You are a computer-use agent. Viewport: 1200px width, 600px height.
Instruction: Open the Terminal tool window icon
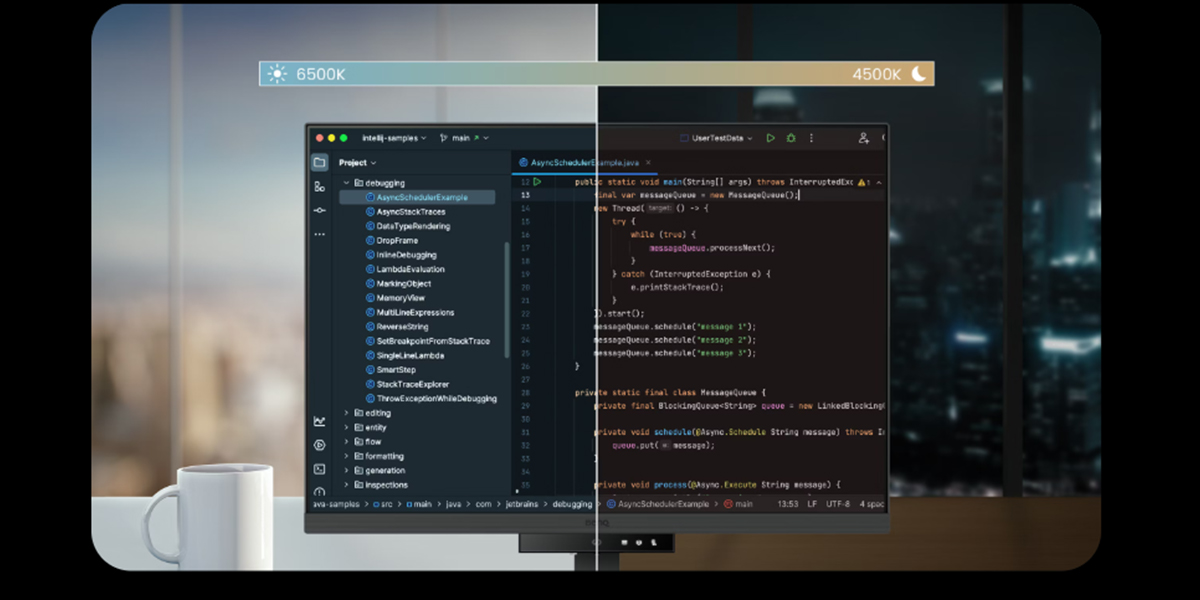point(319,468)
